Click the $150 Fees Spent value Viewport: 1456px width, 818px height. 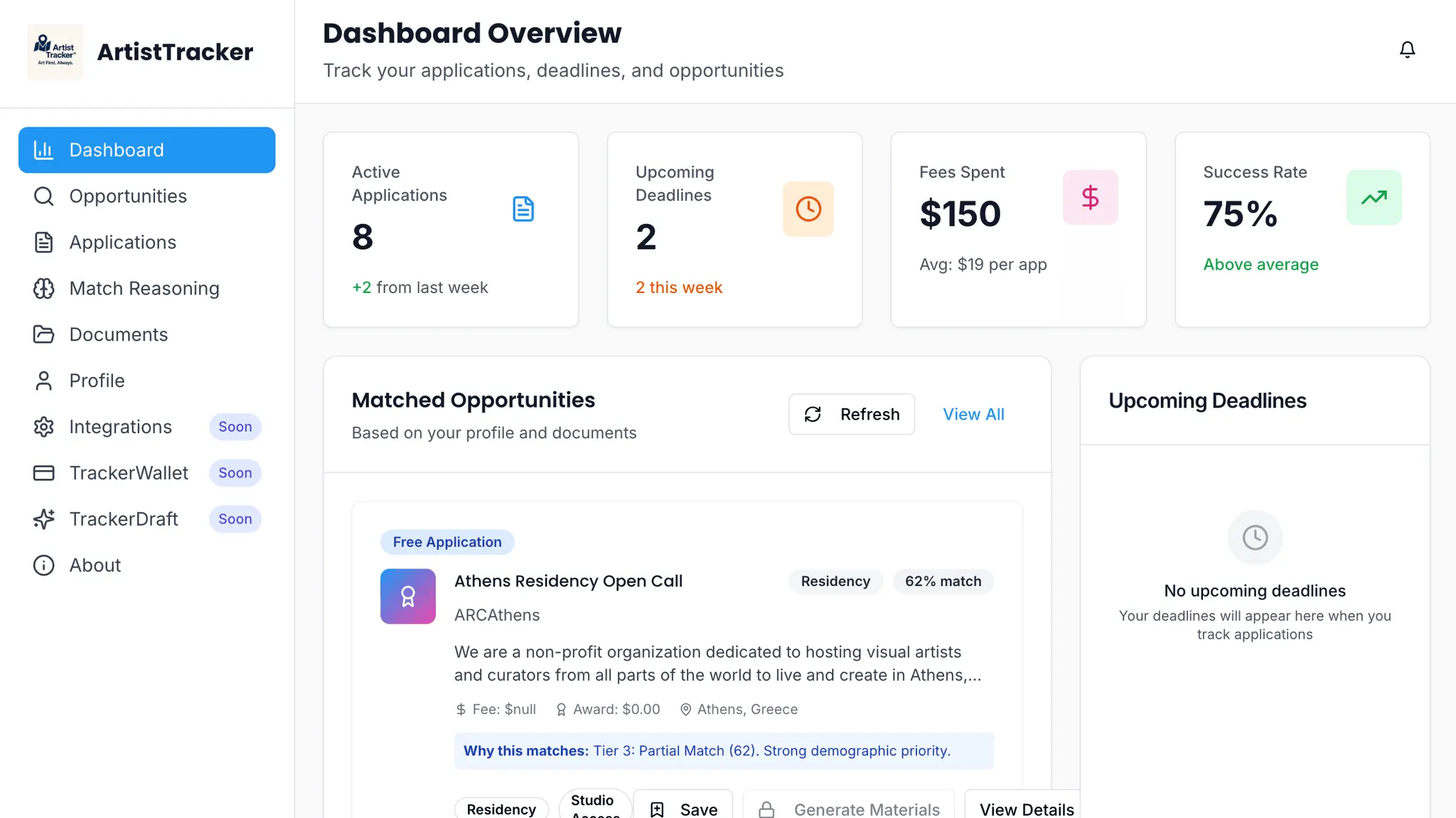point(960,214)
